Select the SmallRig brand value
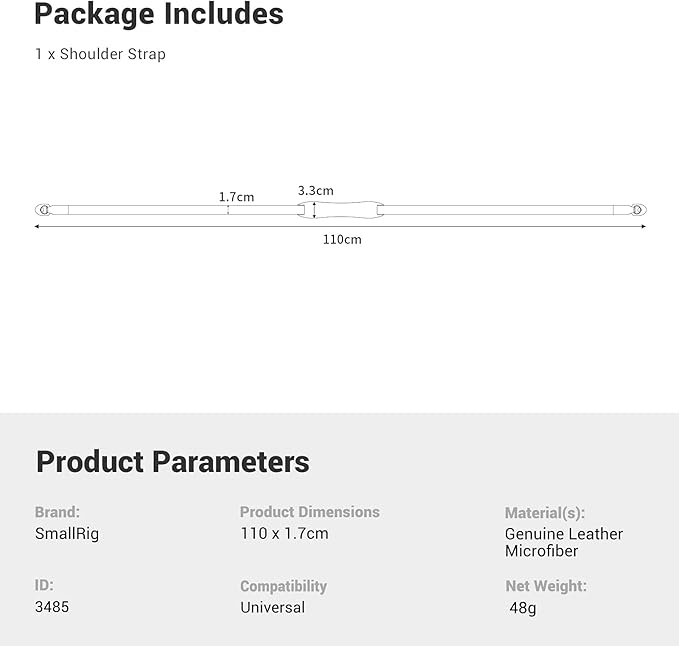The width and height of the screenshot is (679, 646). click(x=67, y=533)
